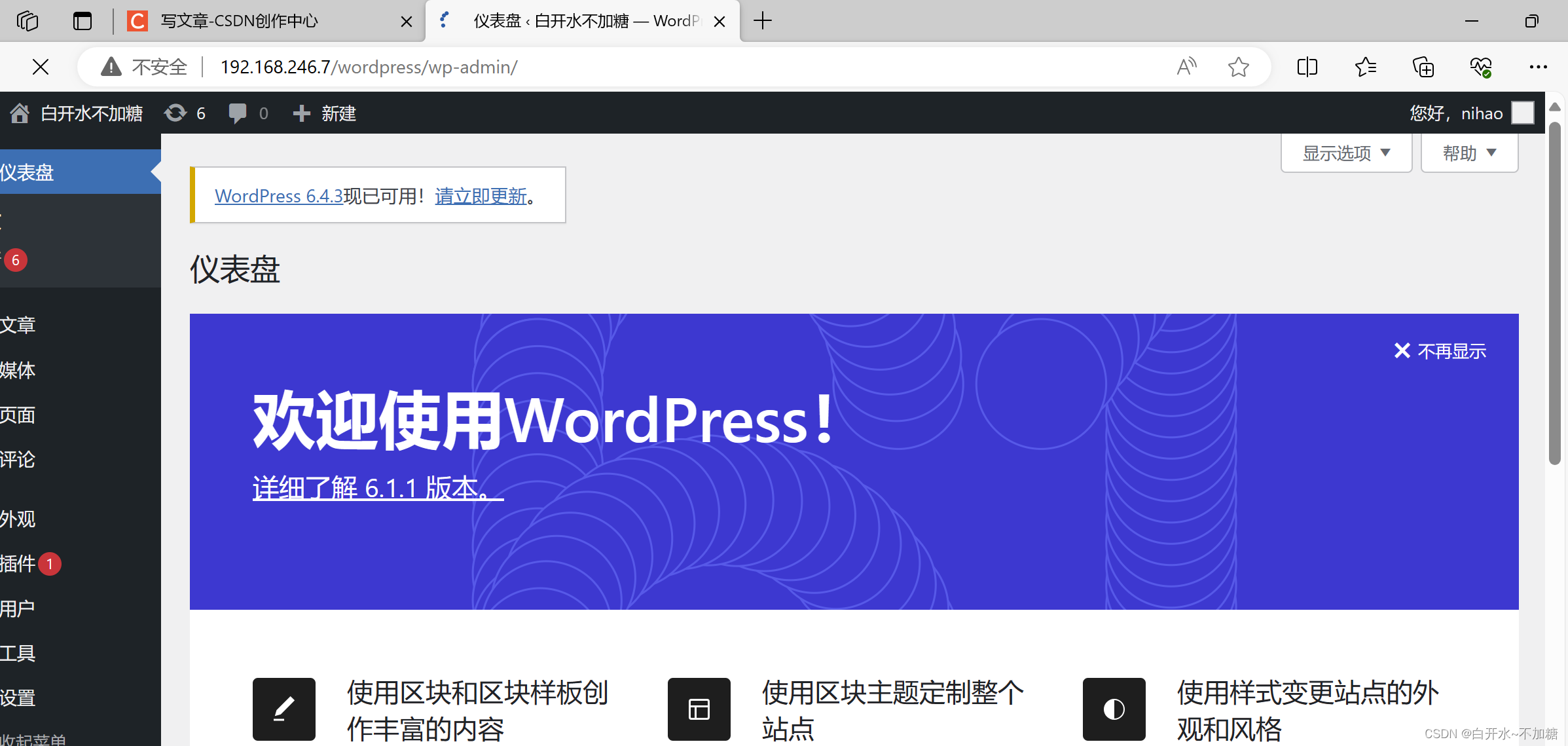Screen dimensions: 1568x746
Task: Open browser read aloud icon
Action: pos(1186,67)
